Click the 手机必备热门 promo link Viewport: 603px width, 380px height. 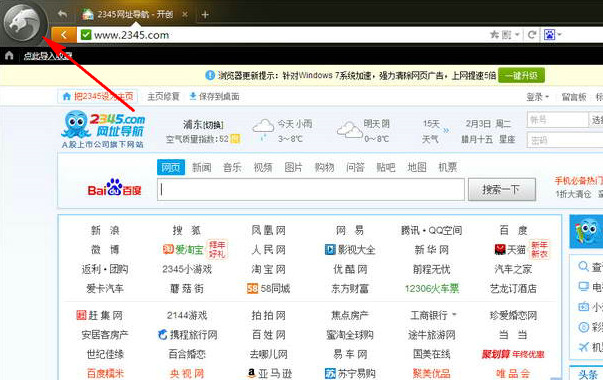[x=578, y=180]
